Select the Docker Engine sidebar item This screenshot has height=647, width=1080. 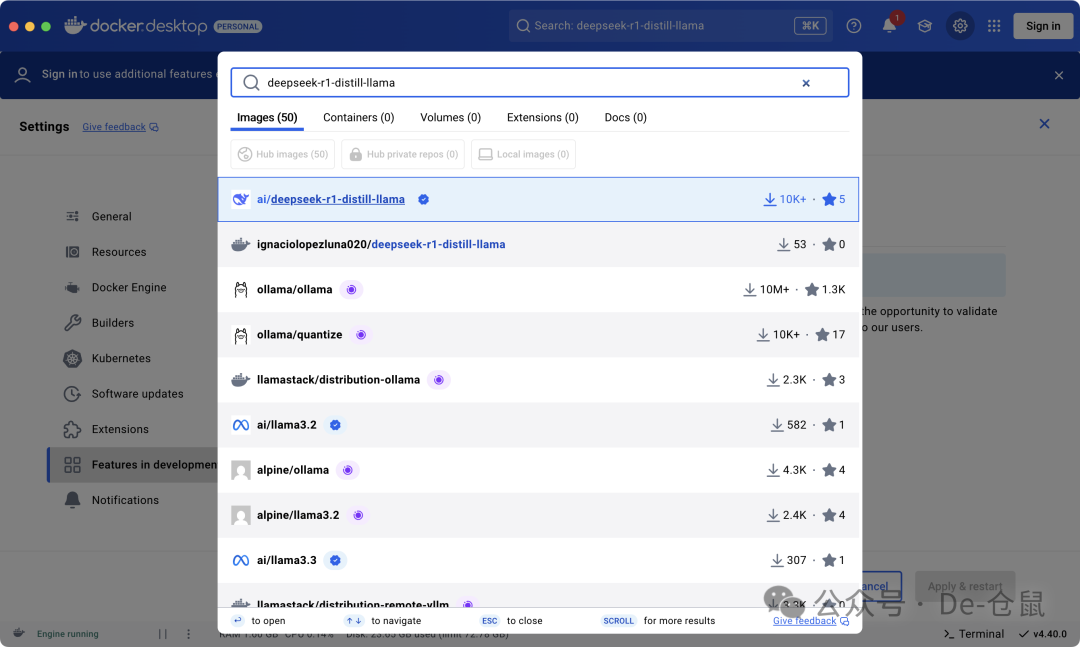pos(119,287)
